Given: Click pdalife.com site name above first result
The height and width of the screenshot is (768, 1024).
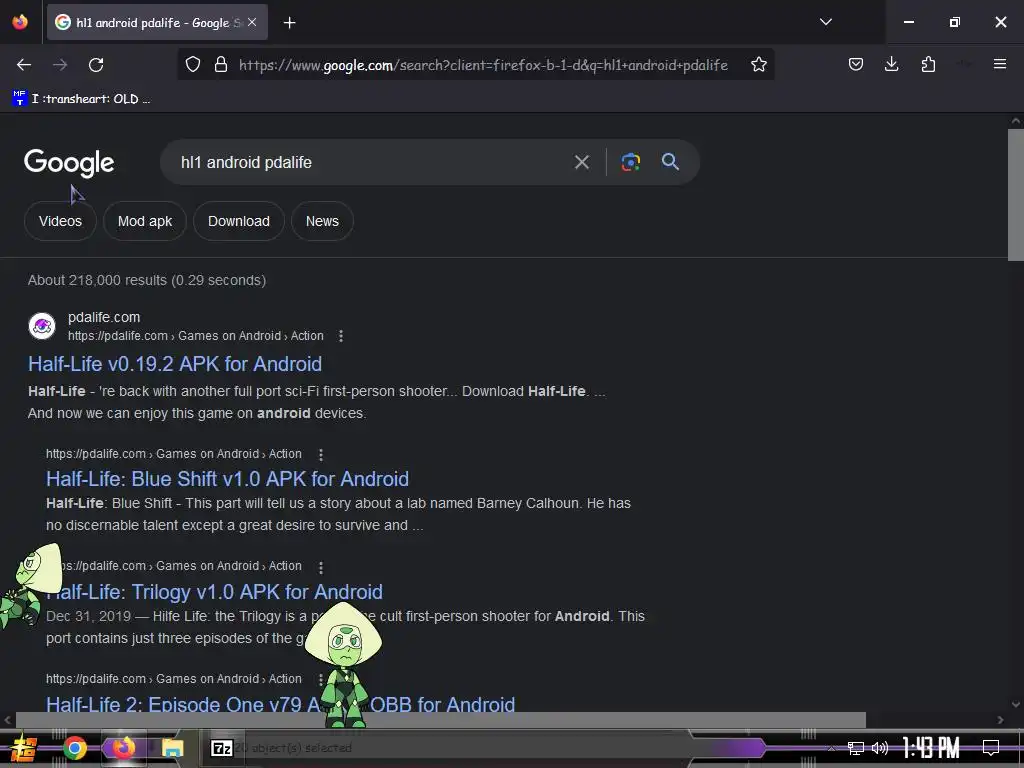Looking at the screenshot, I should (104, 317).
